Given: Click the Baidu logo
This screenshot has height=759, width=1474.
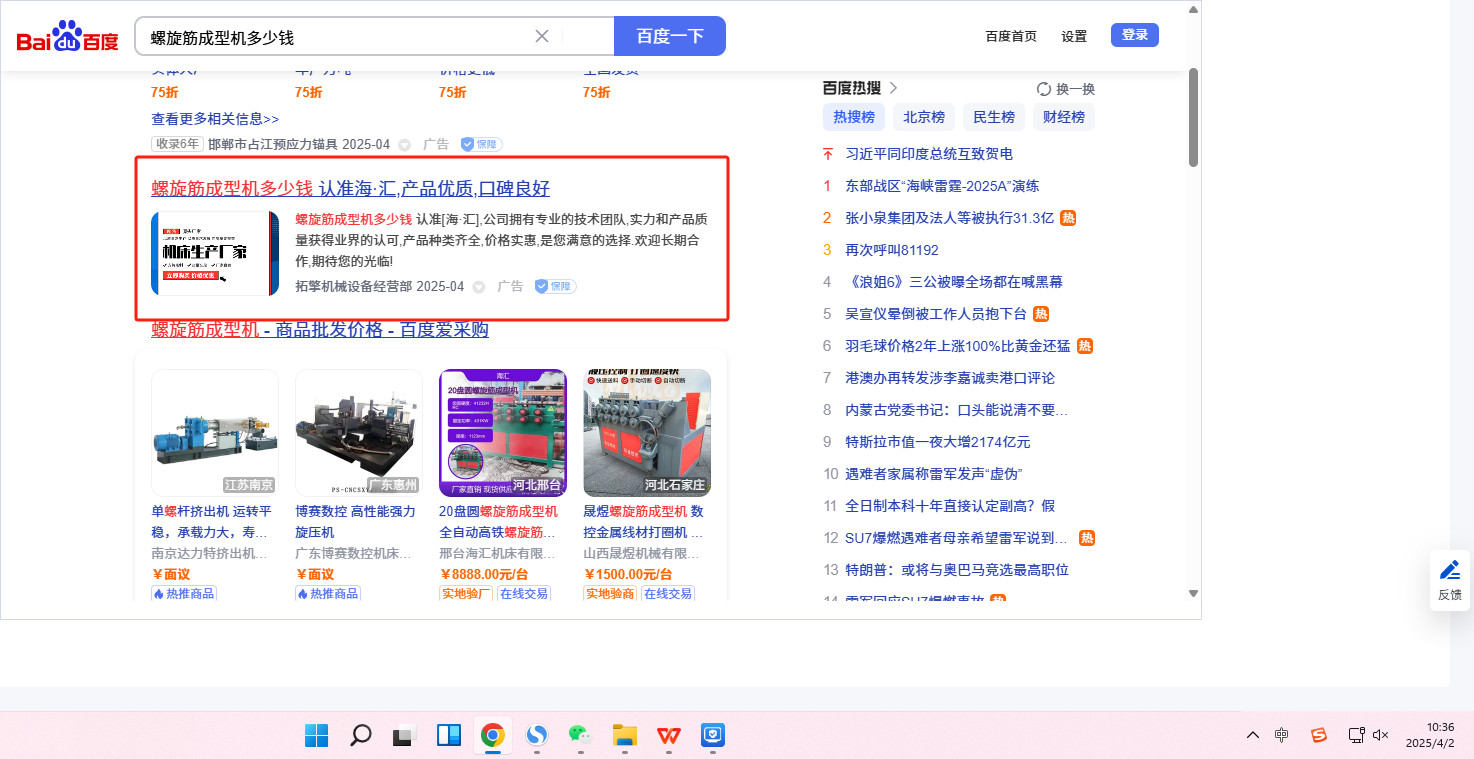Looking at the screenshot, I should pos(67,37).
